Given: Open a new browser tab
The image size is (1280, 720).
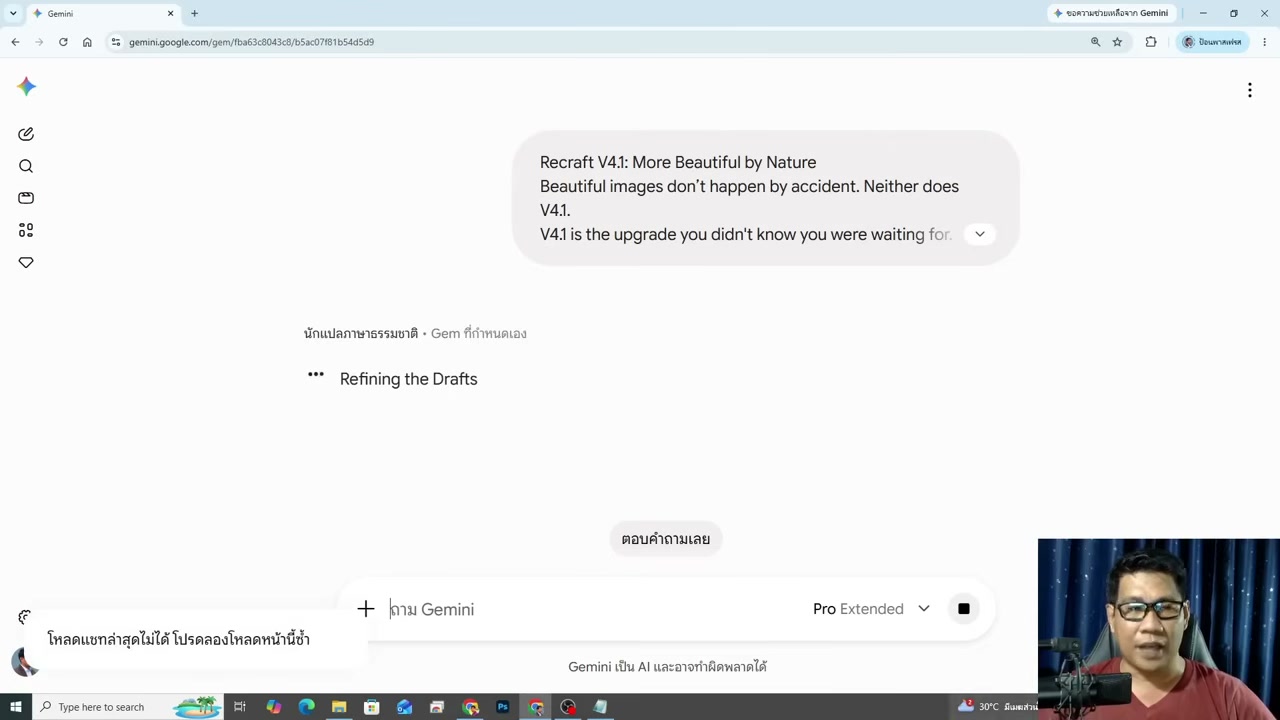Looking at the screenshot, I should (x=194, y=14).
